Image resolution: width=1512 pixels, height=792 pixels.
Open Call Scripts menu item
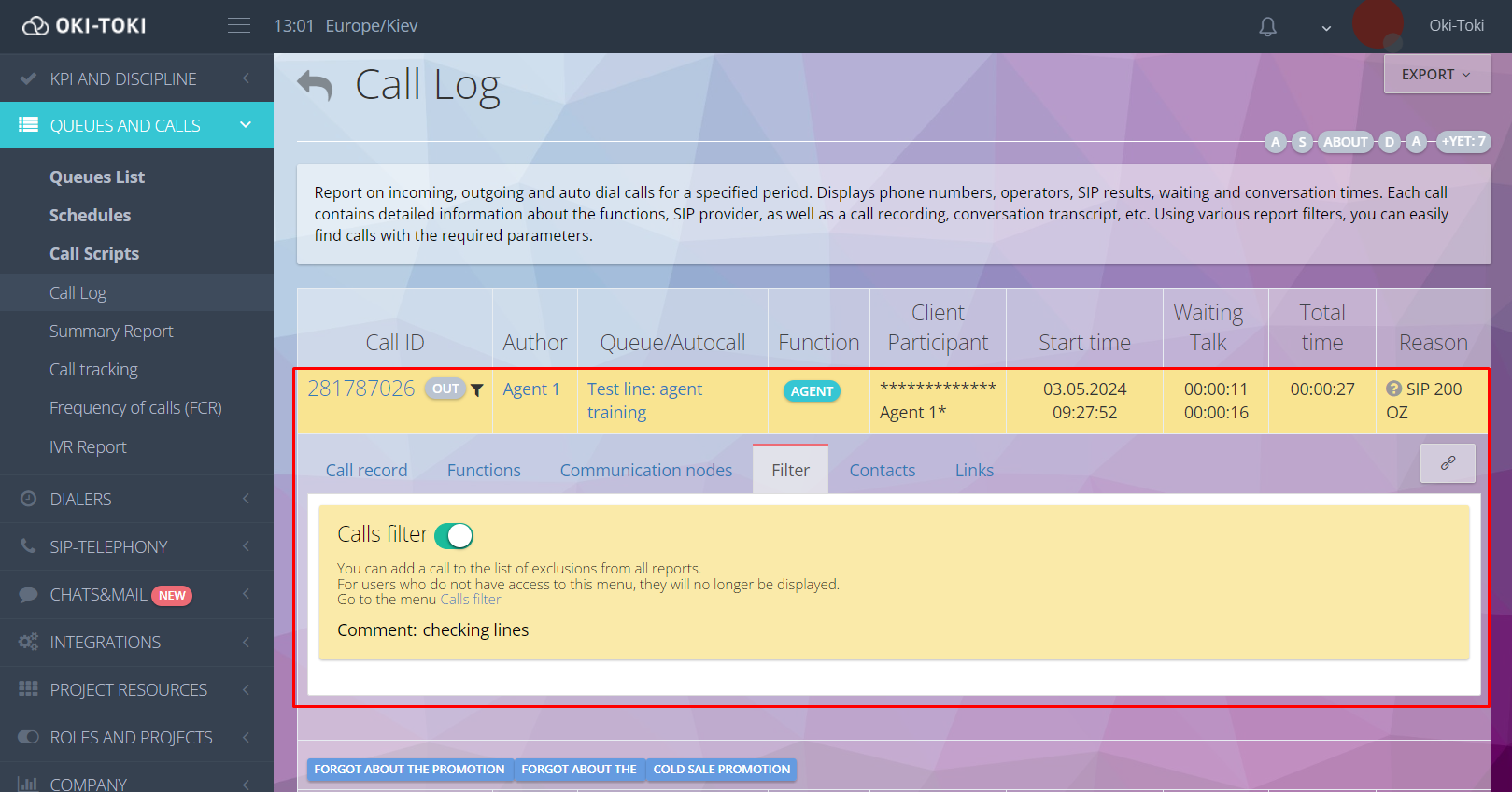point(94,254)
